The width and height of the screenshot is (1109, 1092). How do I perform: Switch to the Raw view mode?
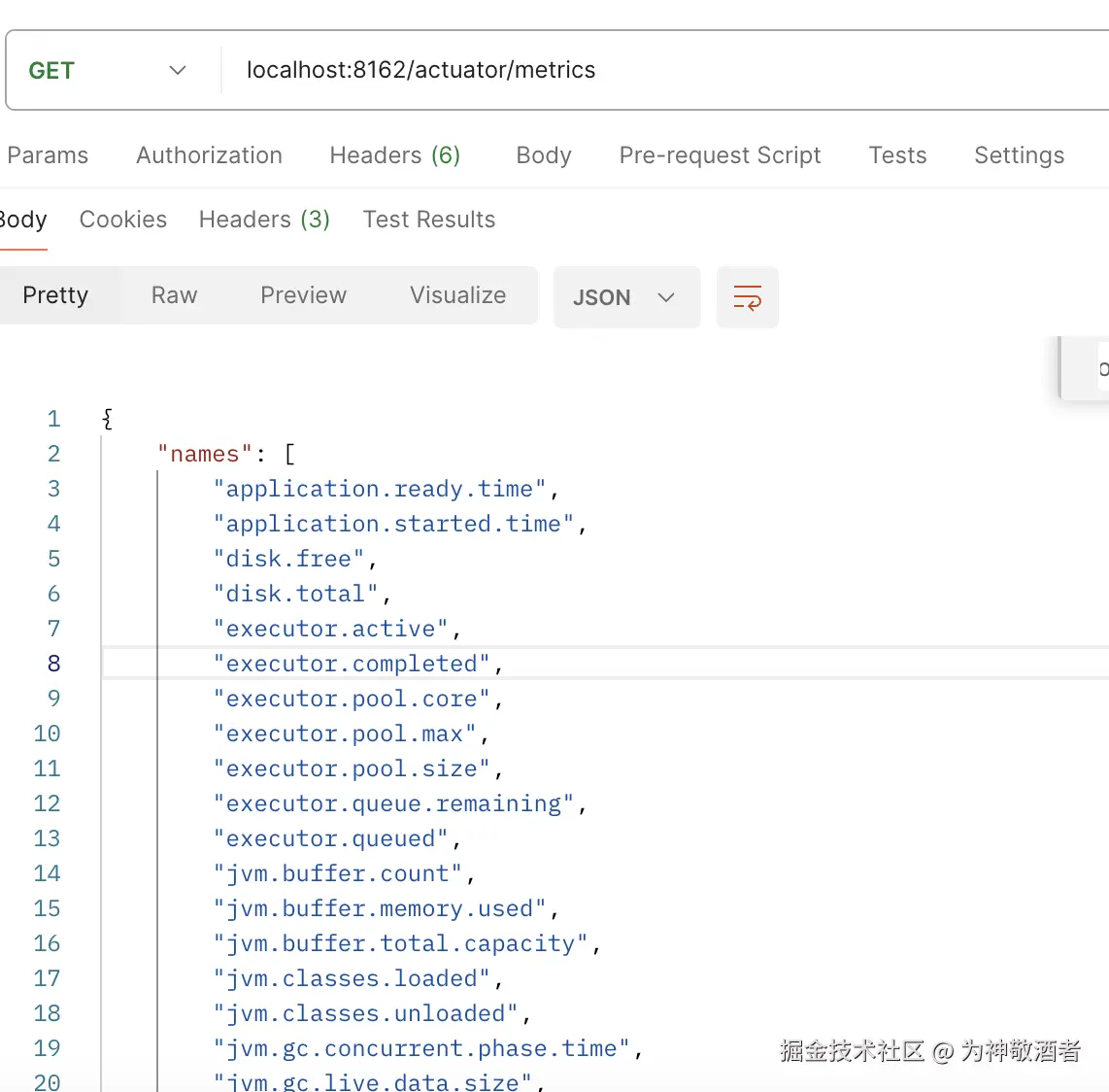pyautogui.click(x=175, y=295)
